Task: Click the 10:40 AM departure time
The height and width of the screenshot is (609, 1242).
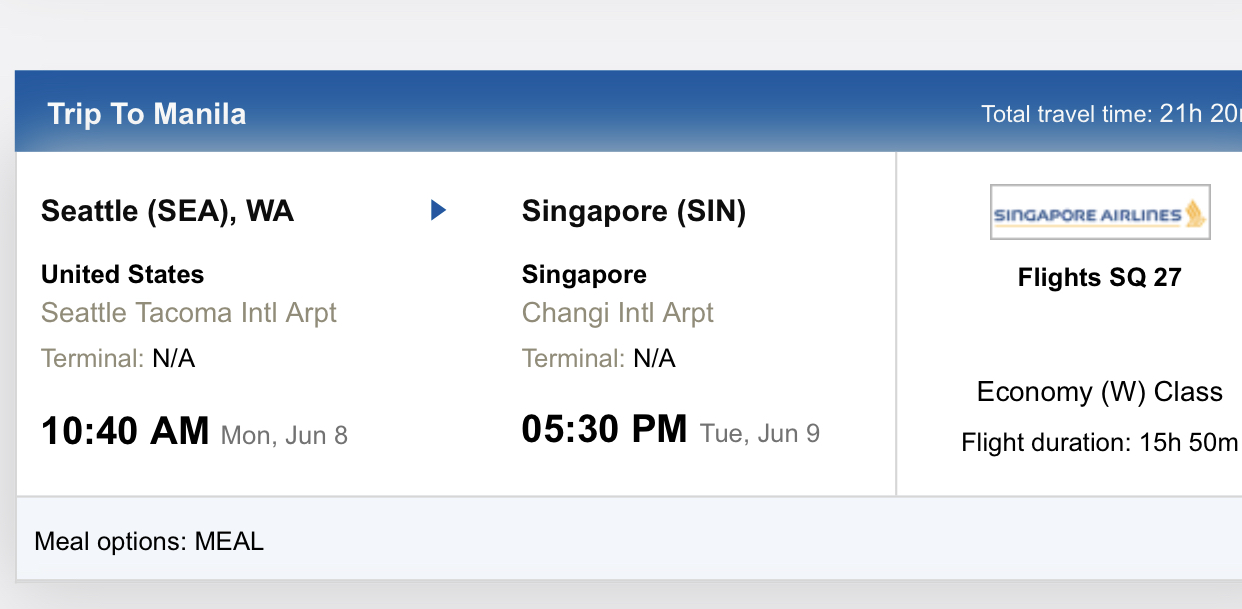Action: [x=125, y=431]
